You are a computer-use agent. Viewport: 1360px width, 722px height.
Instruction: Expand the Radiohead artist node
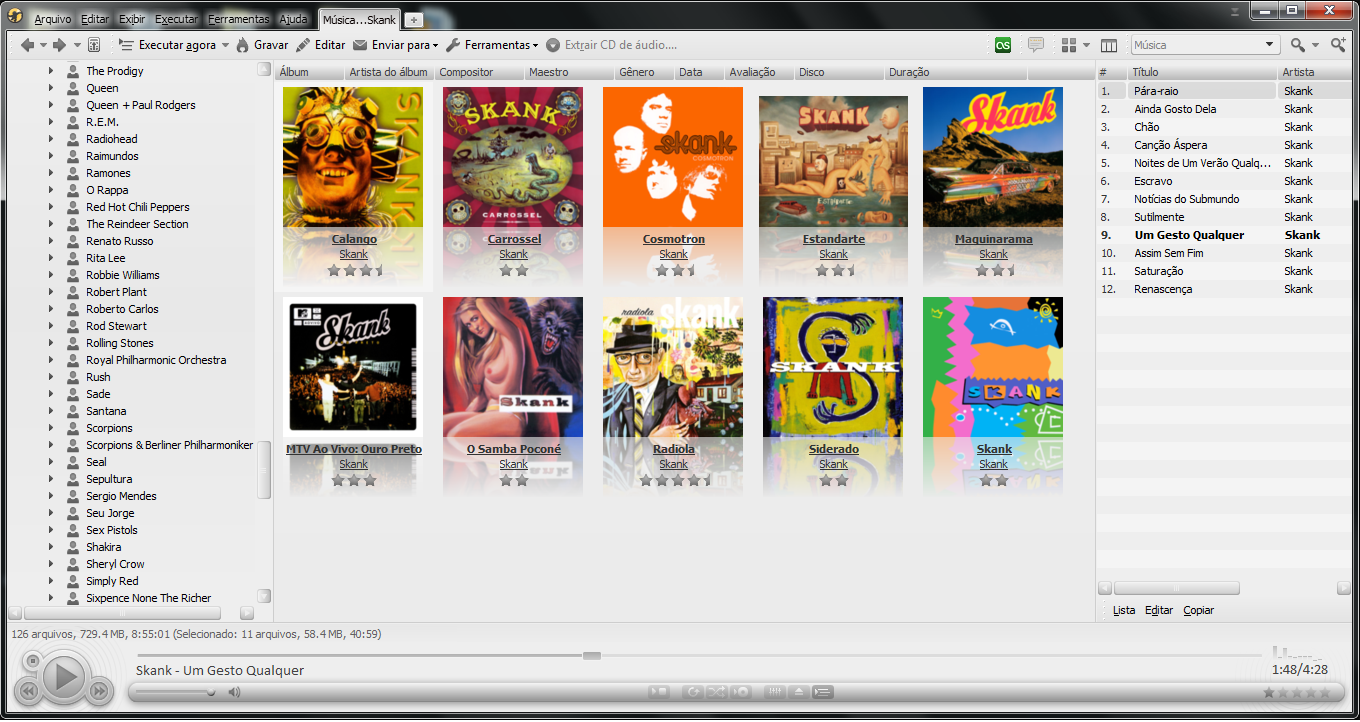pos(51,139)
